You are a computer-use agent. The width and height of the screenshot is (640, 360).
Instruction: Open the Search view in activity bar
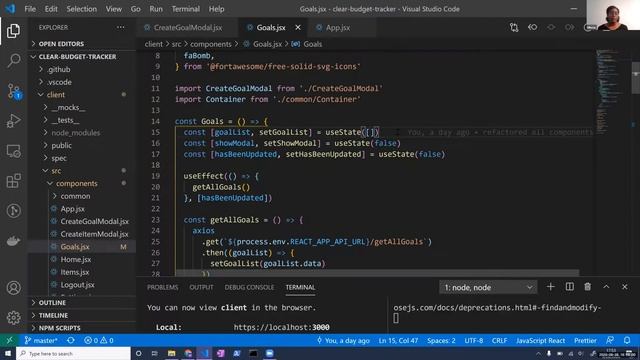pos(13,60)
